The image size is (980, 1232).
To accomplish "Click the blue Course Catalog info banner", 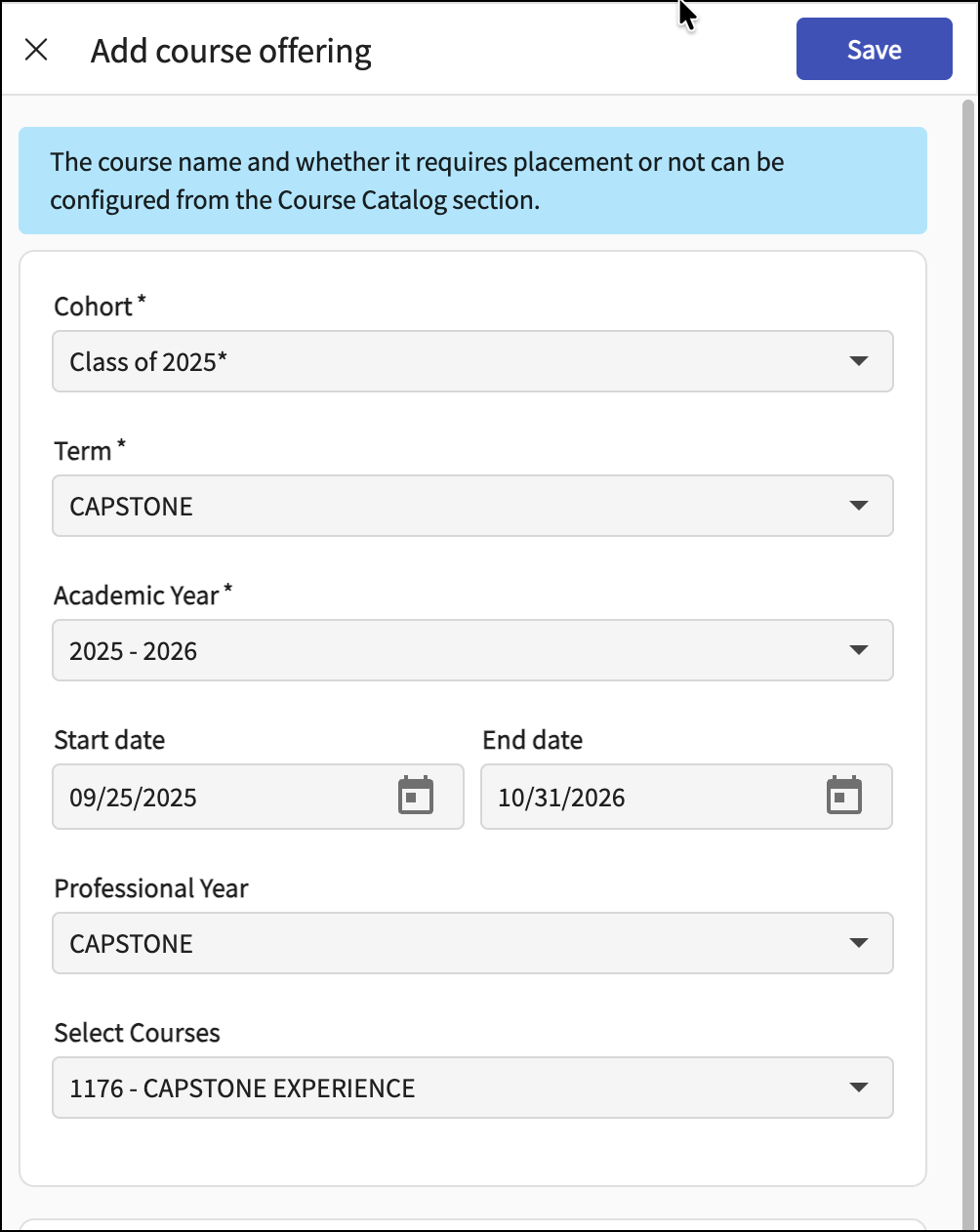I will 472,181.
